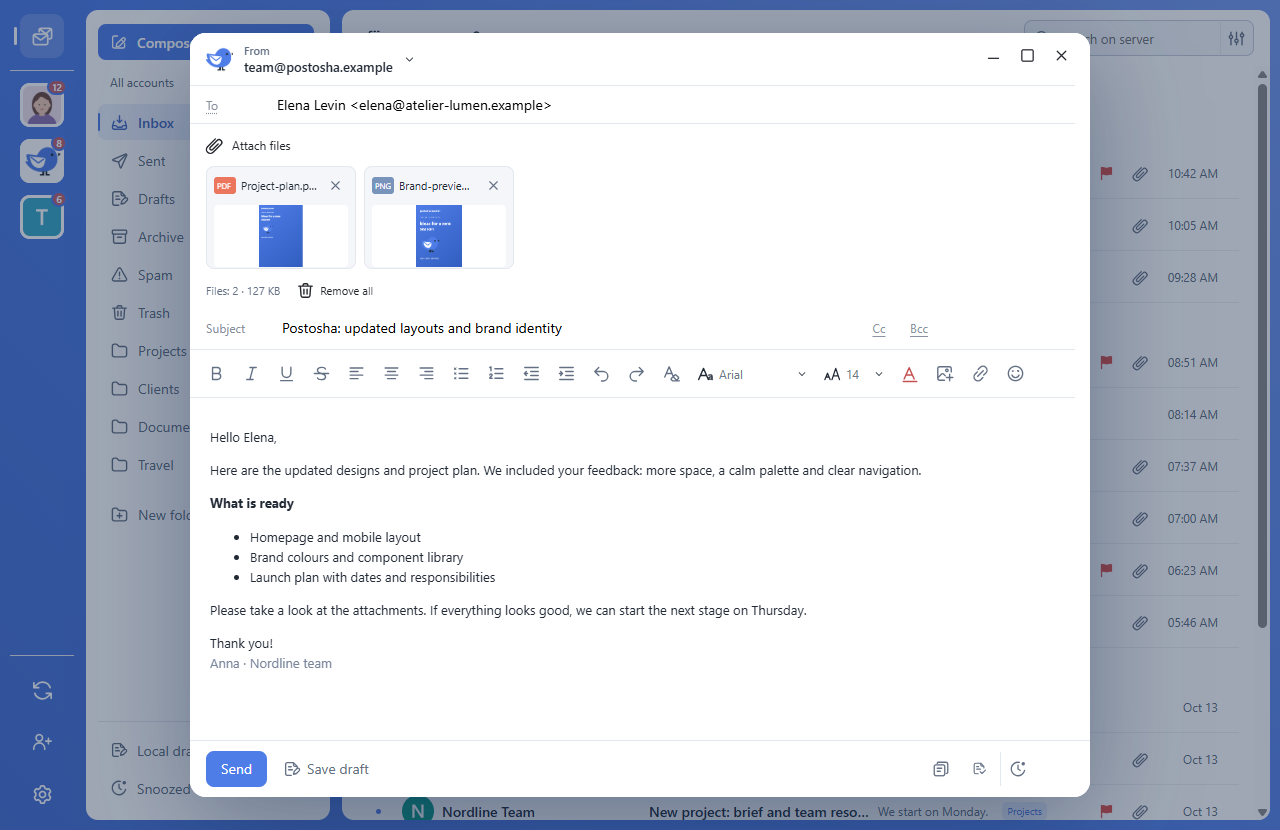
Task: Open the emoji picker
Action: pyautogui.click(x=1015, y=374)
